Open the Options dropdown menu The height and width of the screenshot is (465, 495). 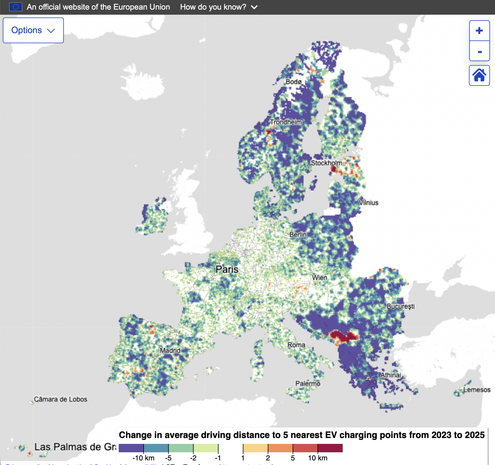(33, 30)
